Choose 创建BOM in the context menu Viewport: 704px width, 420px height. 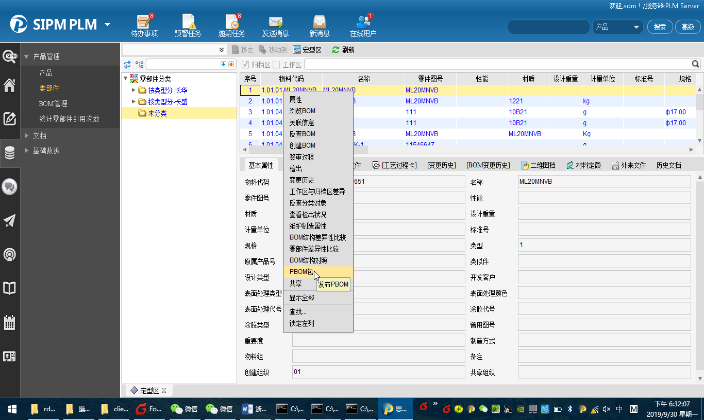[x=300, y=147]
